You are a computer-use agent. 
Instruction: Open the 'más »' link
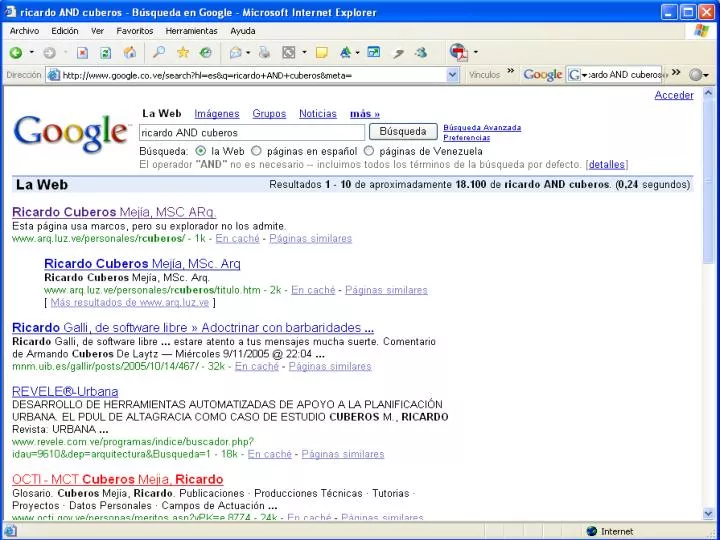pyautogui.click(x=365, y=113)
